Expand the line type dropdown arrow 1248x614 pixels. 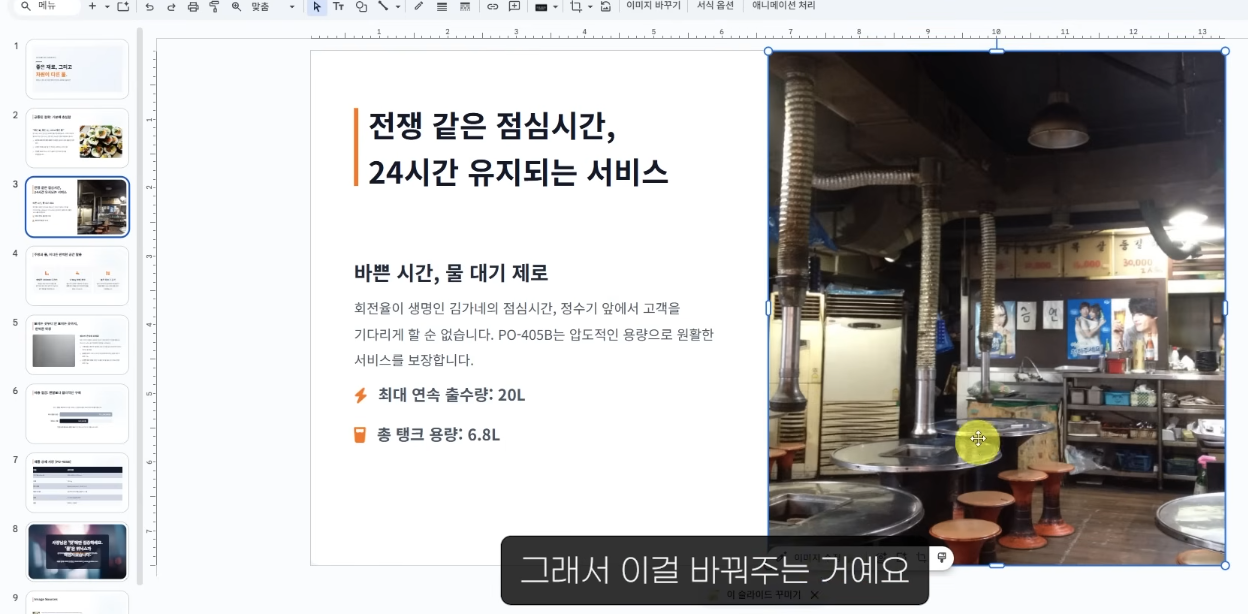click(x=397, y=6)
